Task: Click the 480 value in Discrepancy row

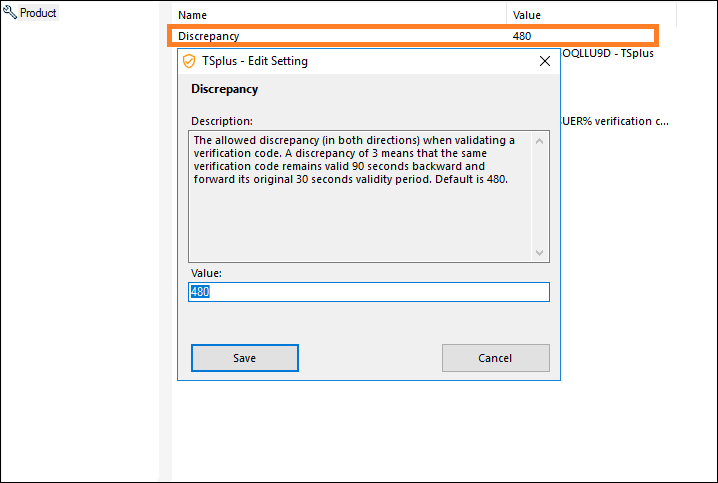Action: coord(522,36)
